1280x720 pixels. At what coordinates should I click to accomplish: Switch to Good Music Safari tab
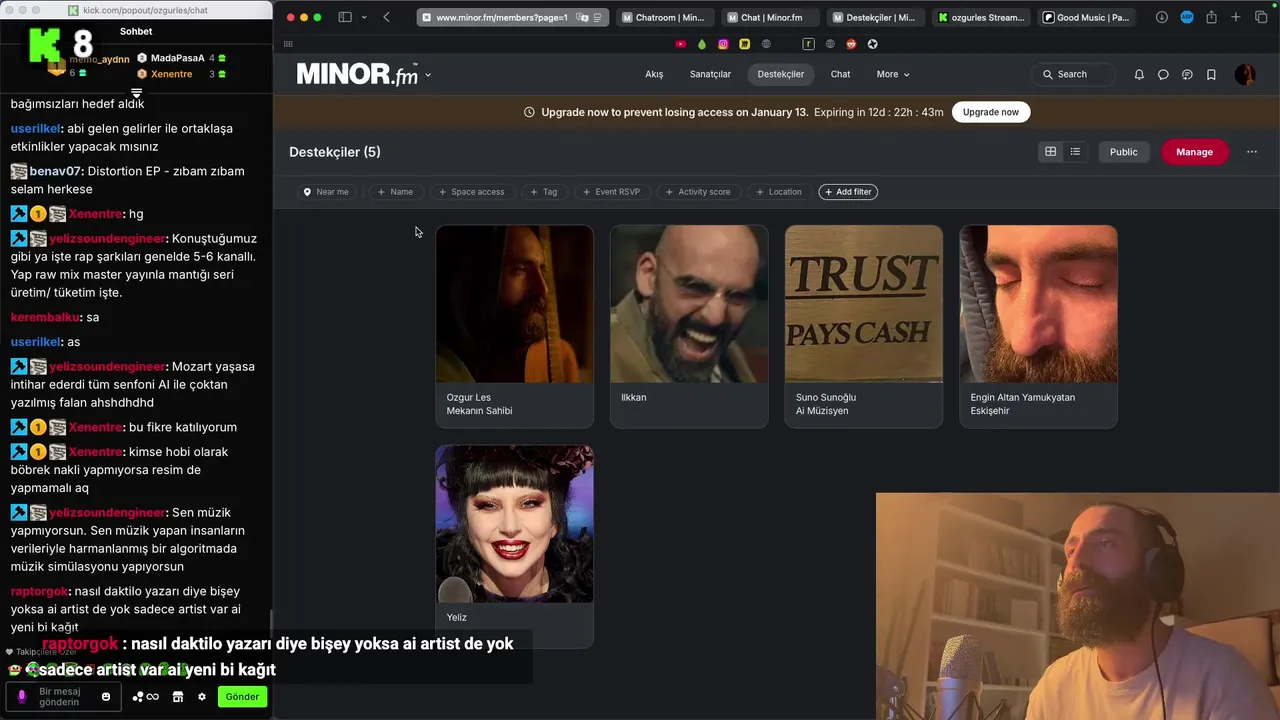[x=1086, y=17]
